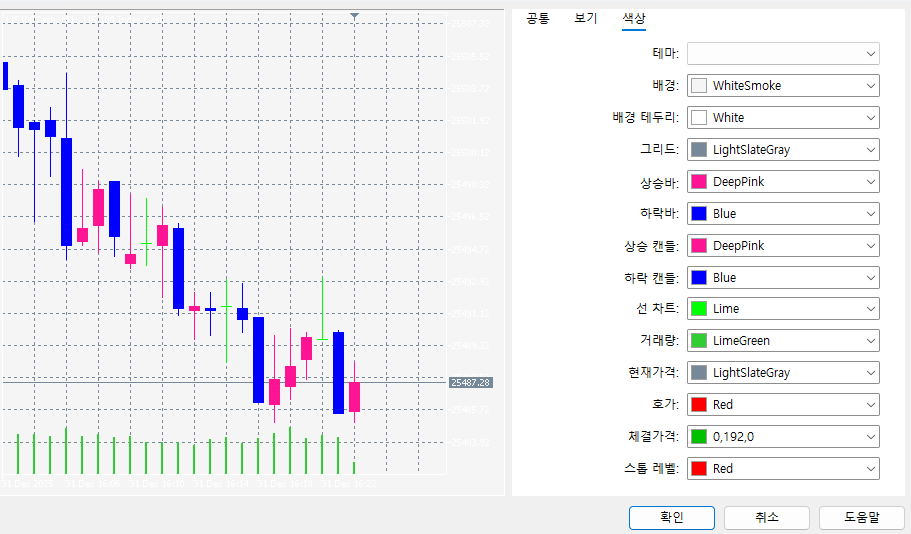Open the 배경 WhiteSmoke color dropdown
Viewport: 911px width, 534px height.
click(x=783, y=86)
